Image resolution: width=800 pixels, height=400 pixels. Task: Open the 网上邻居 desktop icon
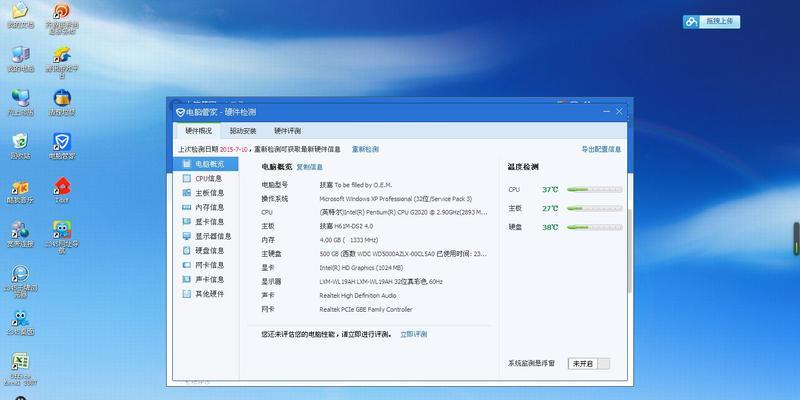coord(20,102)
